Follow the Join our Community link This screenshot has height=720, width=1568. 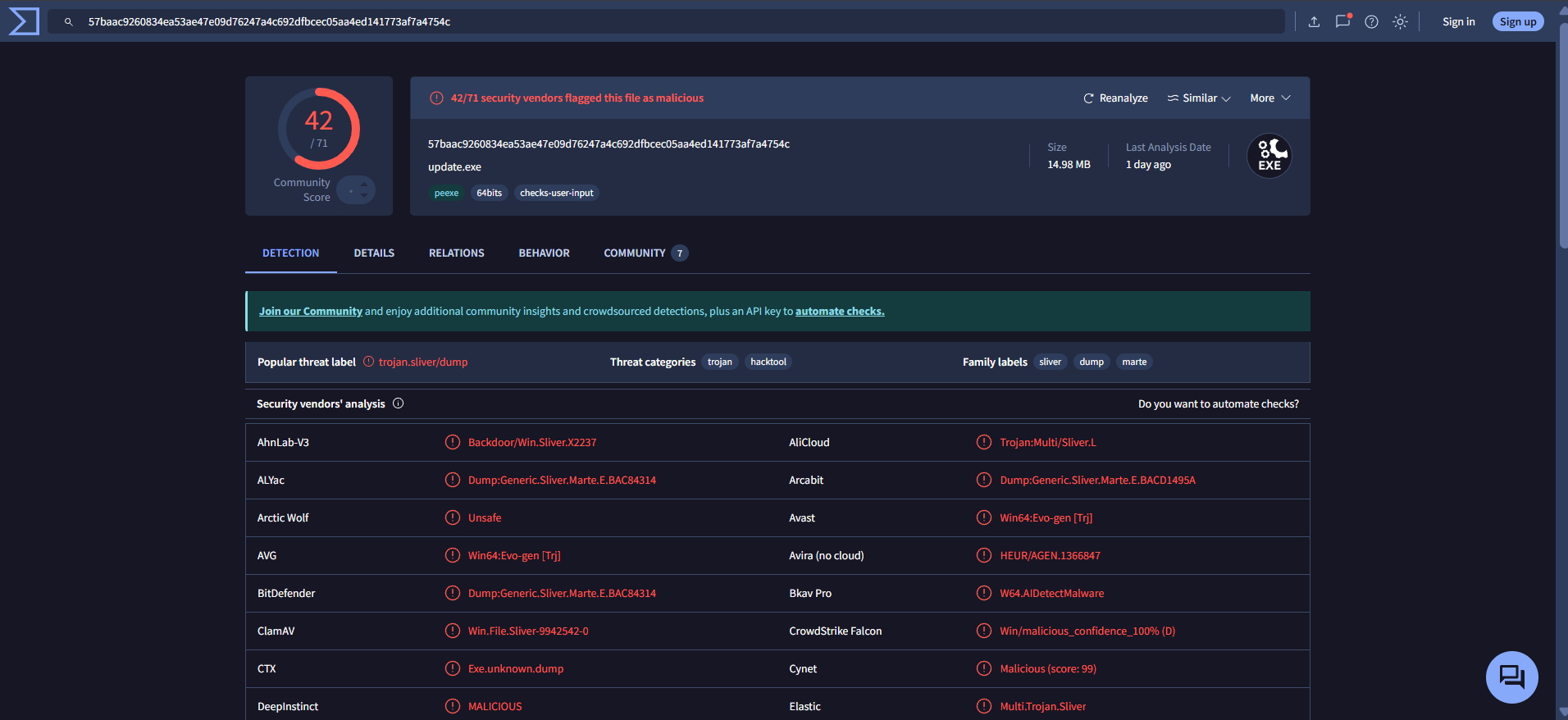[x=311, y=312]
